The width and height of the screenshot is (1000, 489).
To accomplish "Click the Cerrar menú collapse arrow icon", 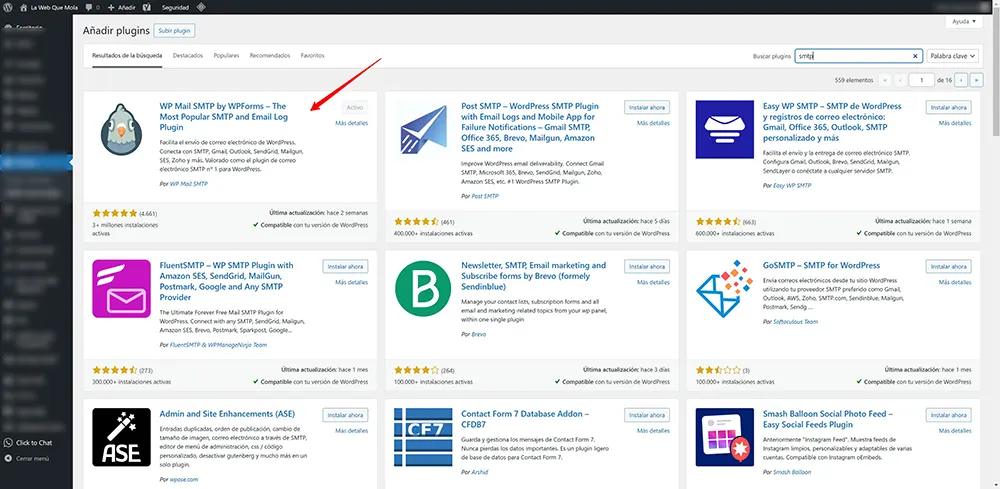I will [x=8, y=457].
